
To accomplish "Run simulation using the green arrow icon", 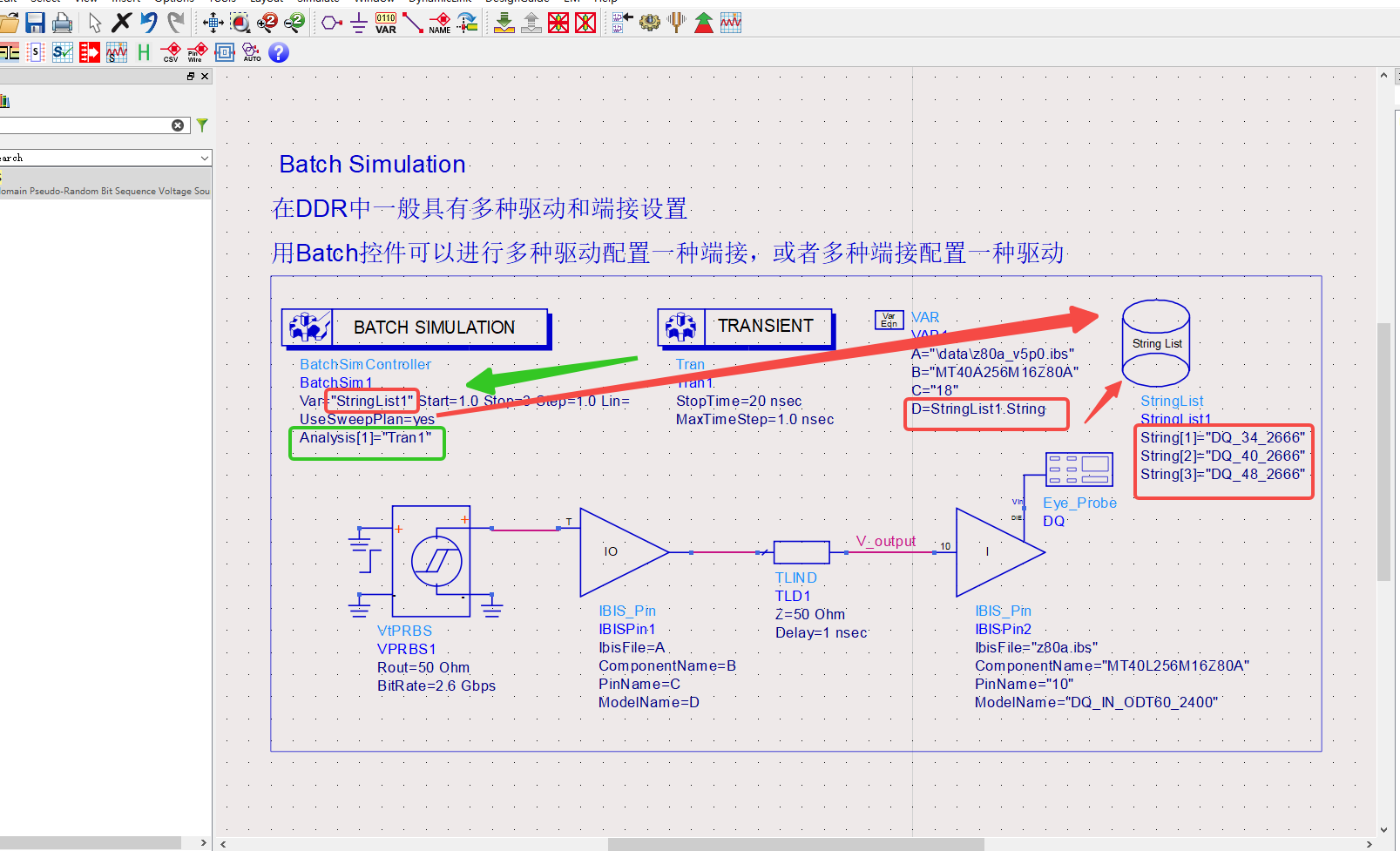I will [703, 23].
